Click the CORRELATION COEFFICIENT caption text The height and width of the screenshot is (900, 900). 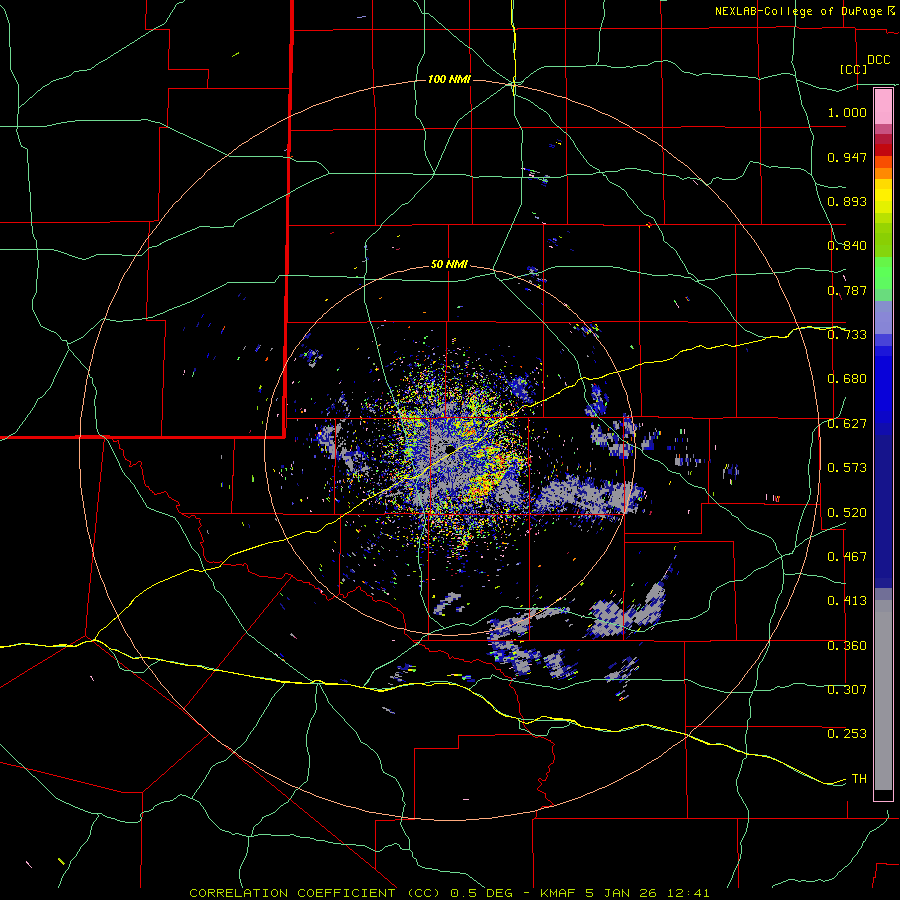pos(292,893)
